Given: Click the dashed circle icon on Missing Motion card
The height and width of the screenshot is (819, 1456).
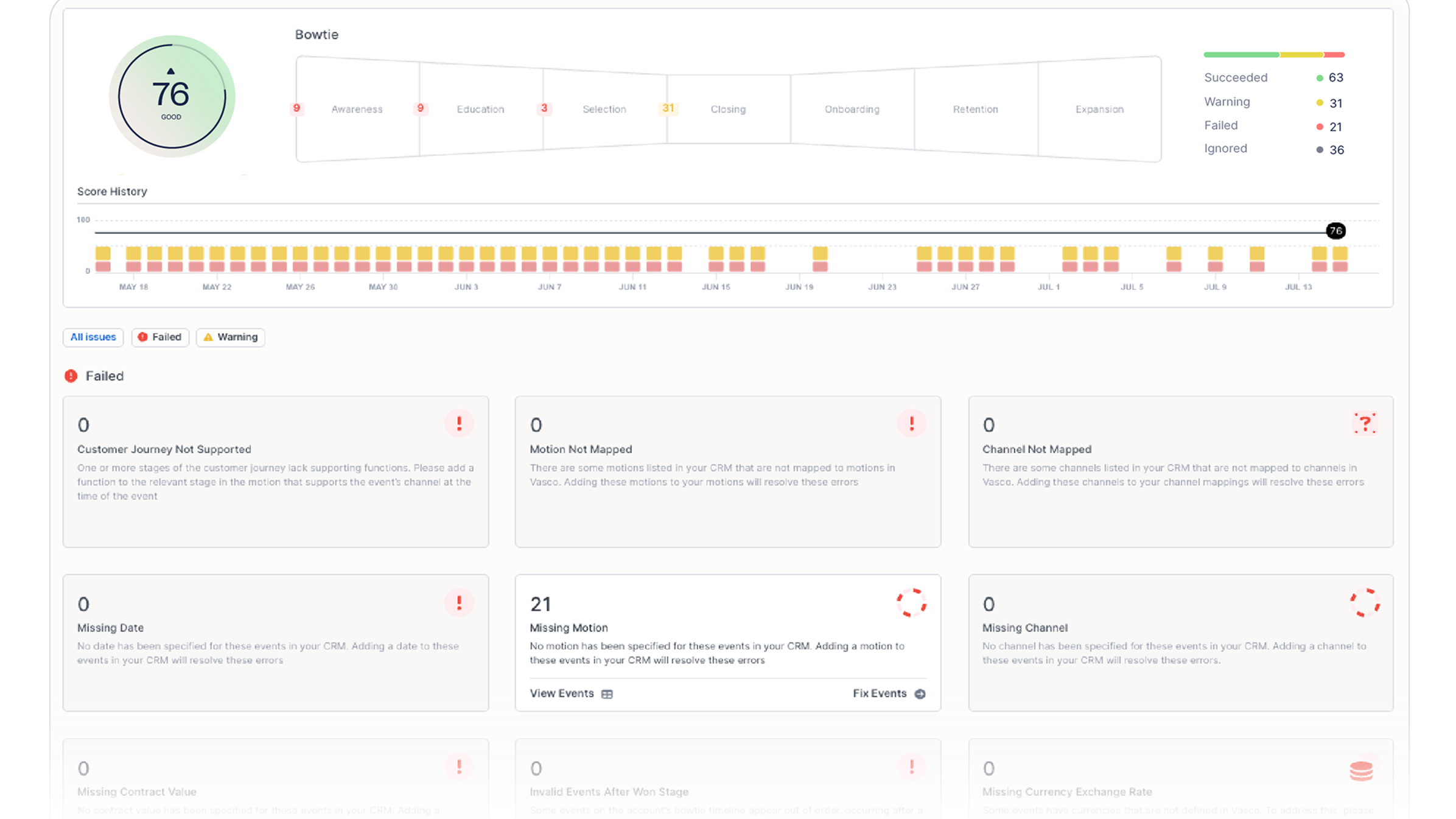Looking at the screenshot, I should [x=911, y=603].
